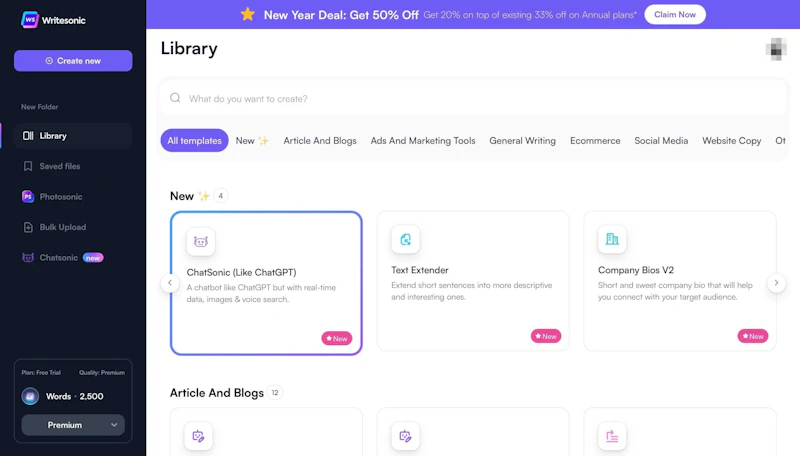This screenshot has width=800, height=456.
Task: Click the New section count badge 4
Action: pyautogui.click(x=220, y=195)
